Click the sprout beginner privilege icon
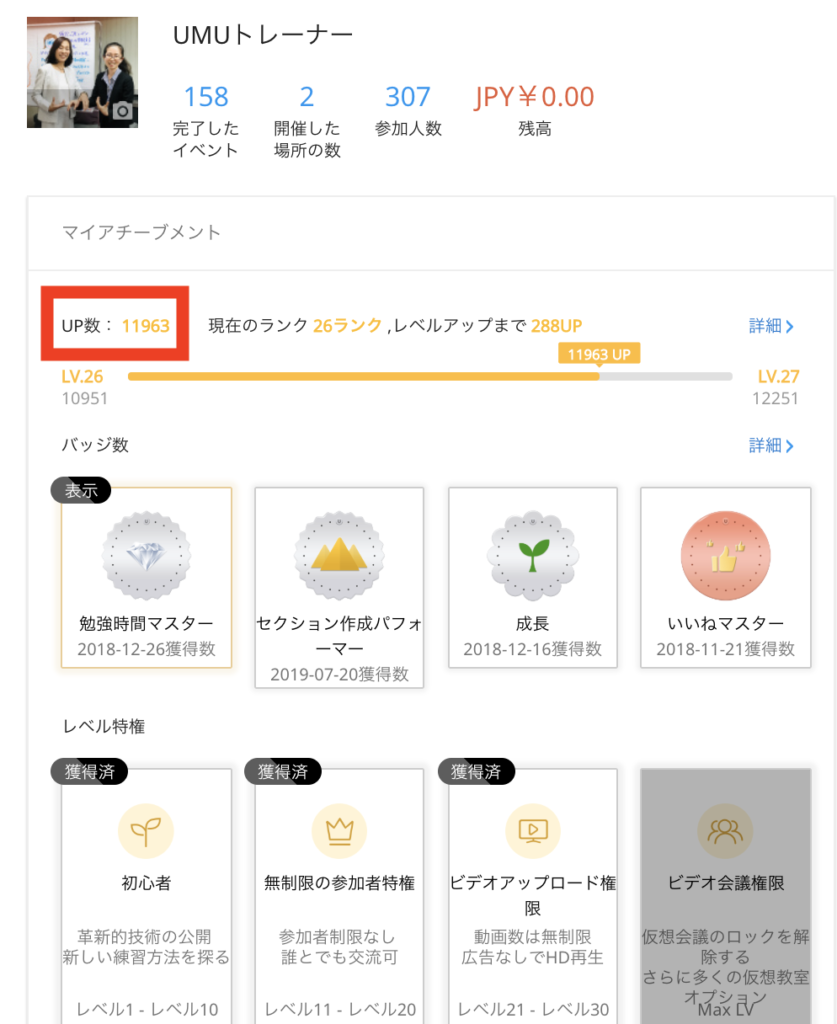 (146, 831)
